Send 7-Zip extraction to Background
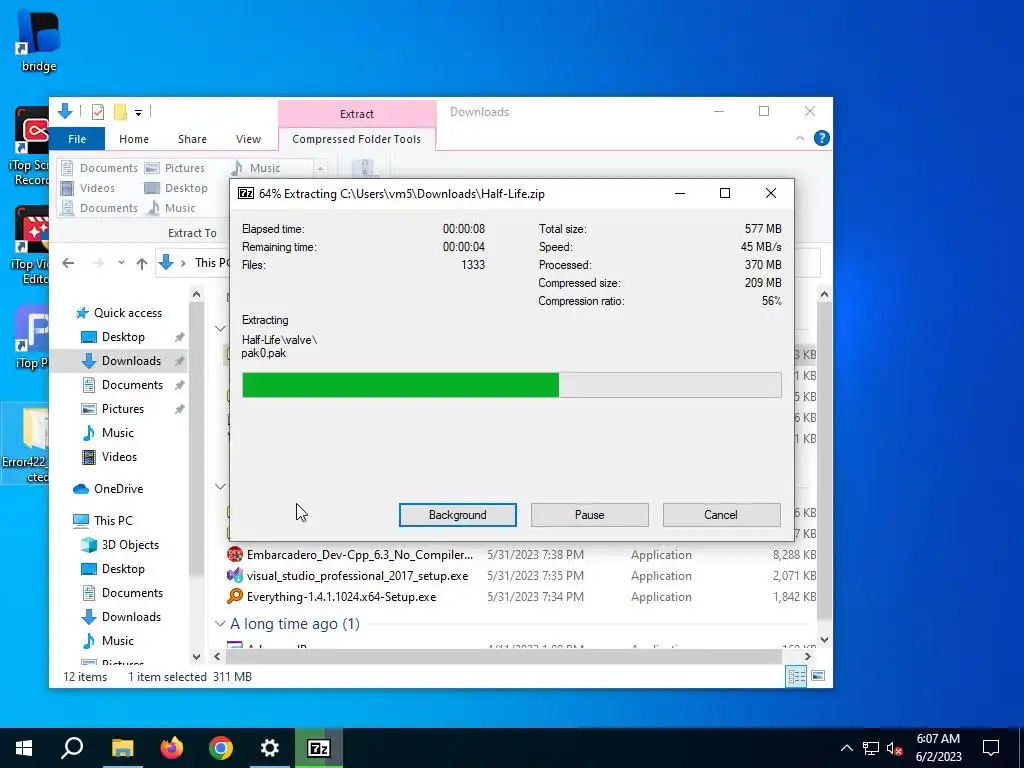The width and height of the screenshot is (1024, 768). point(457,515)
